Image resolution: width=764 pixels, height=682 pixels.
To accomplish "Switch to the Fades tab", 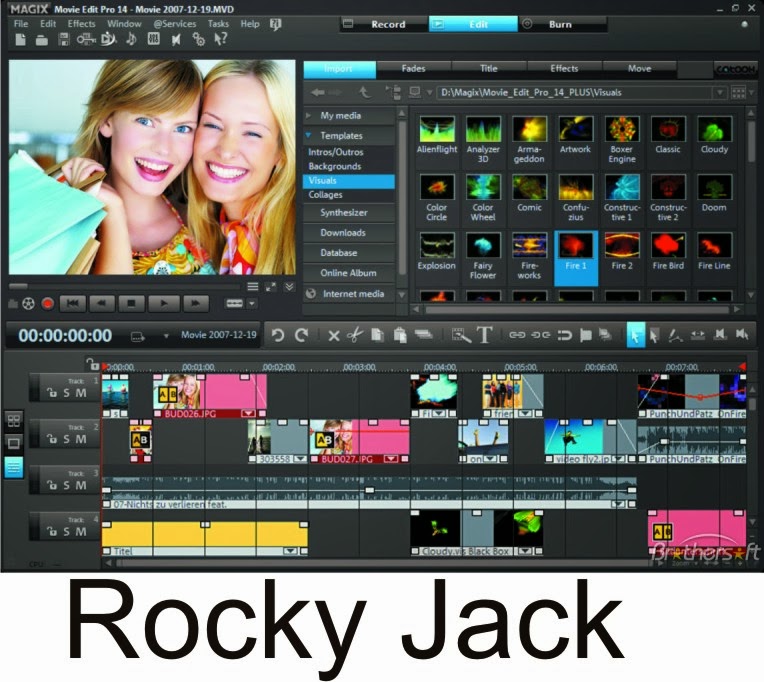I will [x=414, y=69].
